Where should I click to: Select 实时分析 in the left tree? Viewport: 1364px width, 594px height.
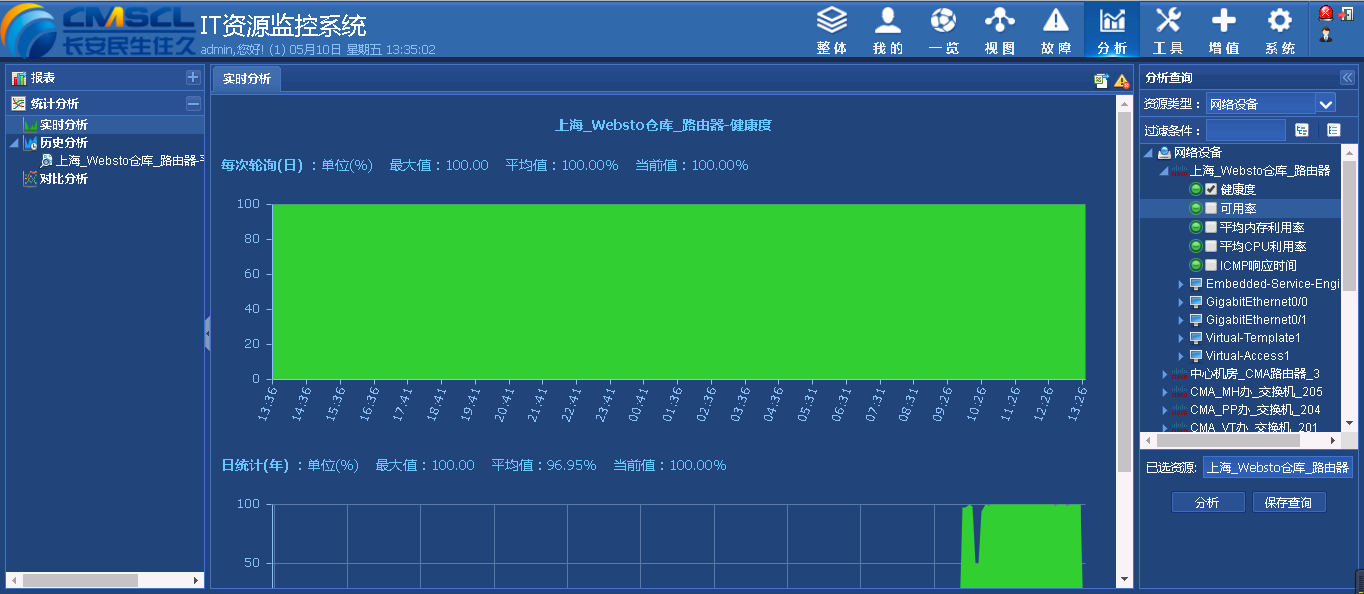[x=64, y=125]
